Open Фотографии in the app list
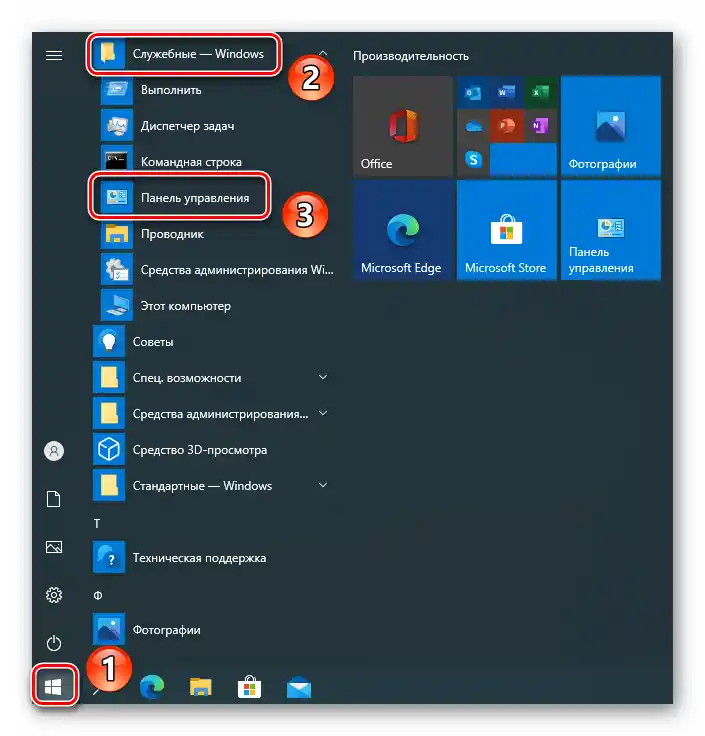The width and height of the screenshot is (705, 736). (214, 629)
